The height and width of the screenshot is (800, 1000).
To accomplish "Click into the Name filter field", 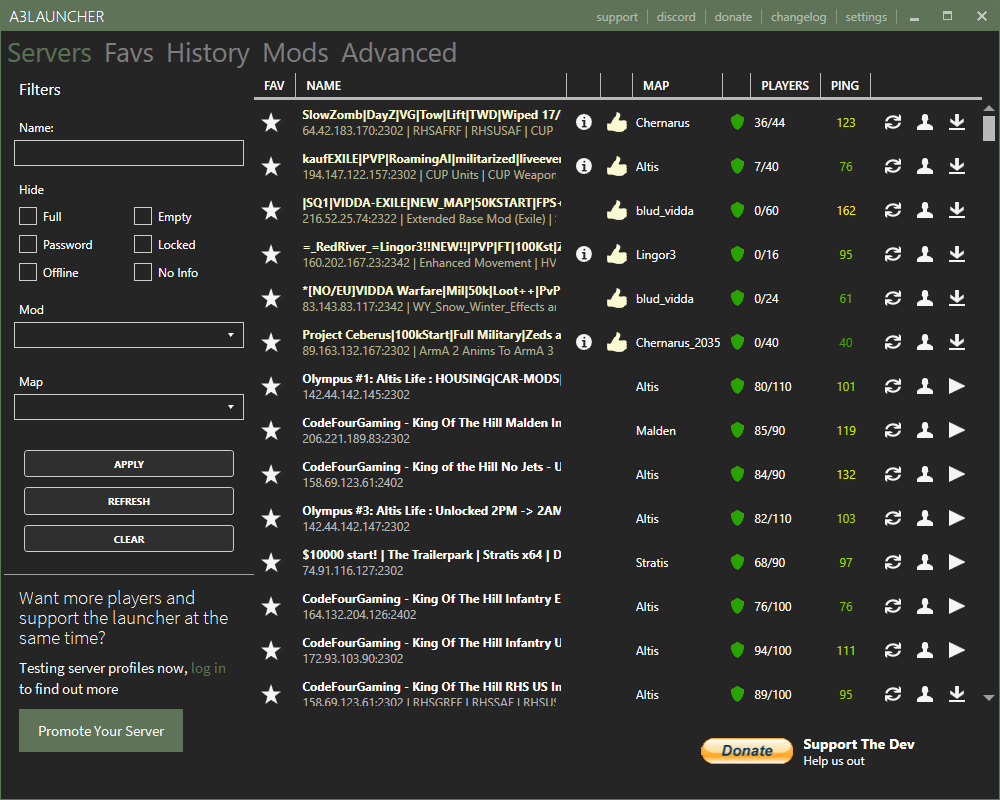I will (129, 153).
